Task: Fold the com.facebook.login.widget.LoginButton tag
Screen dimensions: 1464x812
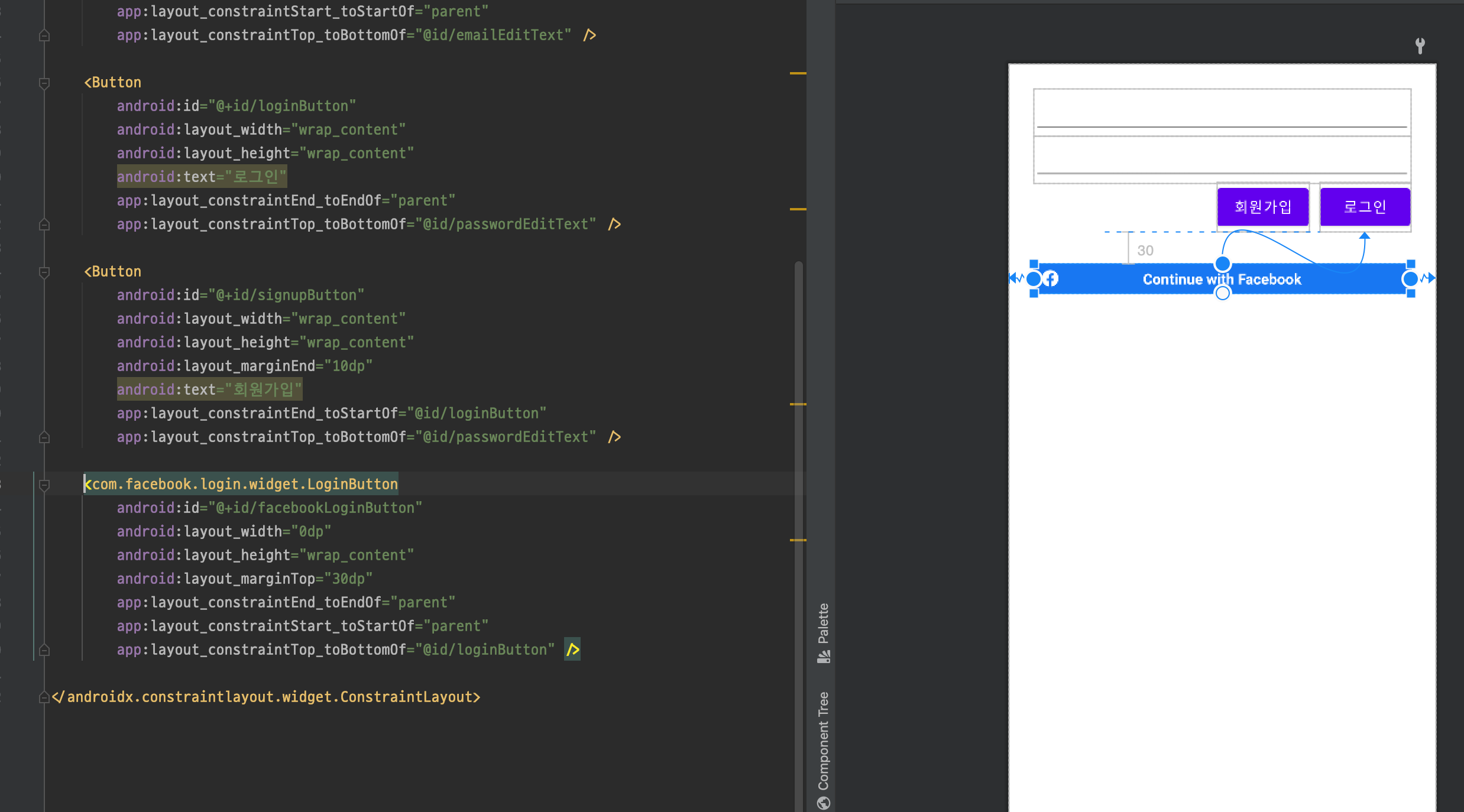Action: coord(44,485)
